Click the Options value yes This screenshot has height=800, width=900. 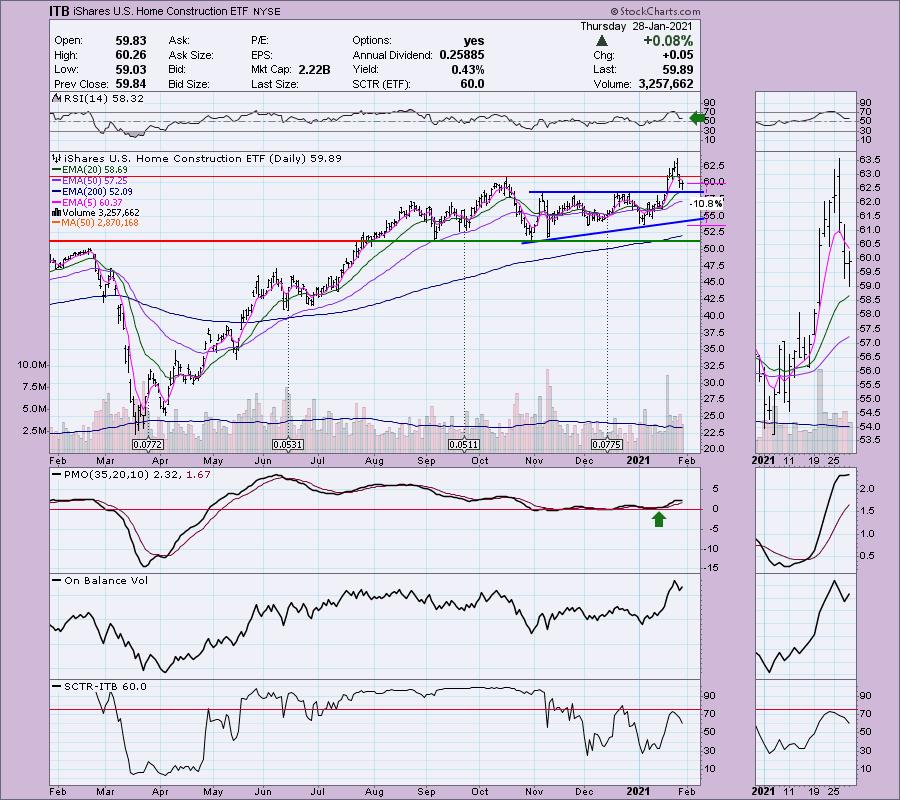click(x=474, y=41)
